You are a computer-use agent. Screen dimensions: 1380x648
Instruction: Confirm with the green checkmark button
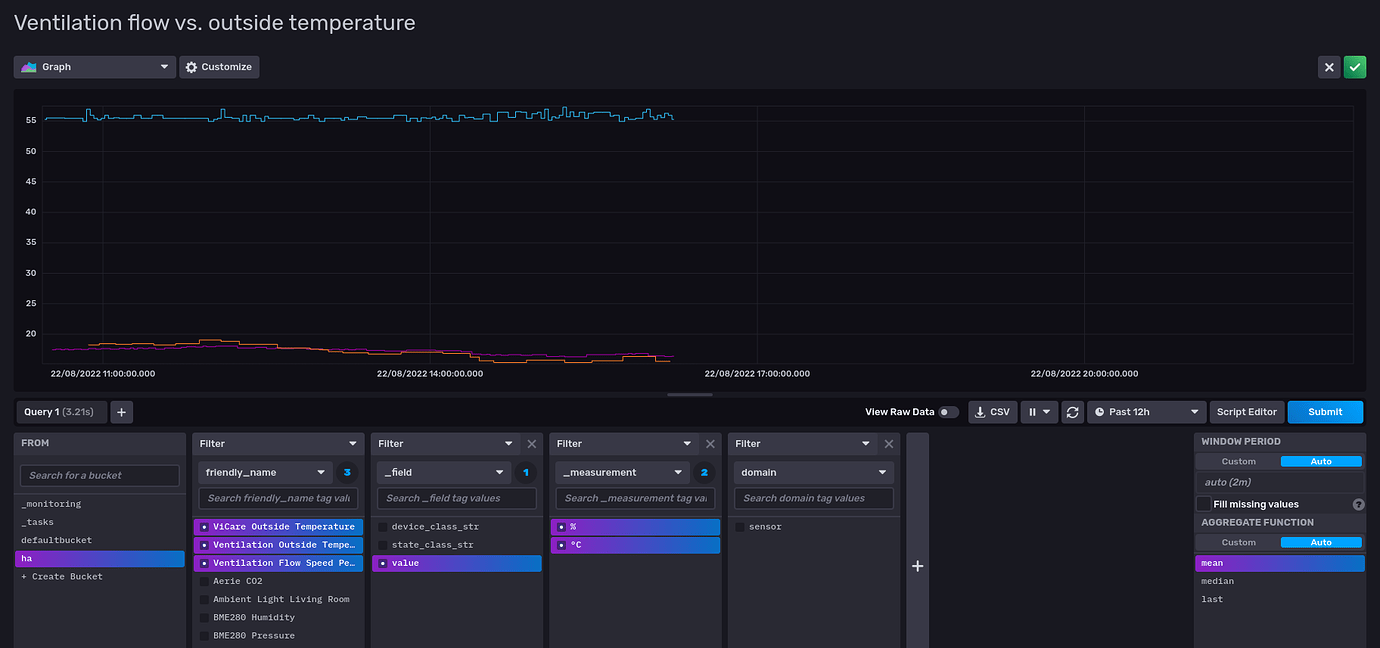click(x=1355, y=67)
